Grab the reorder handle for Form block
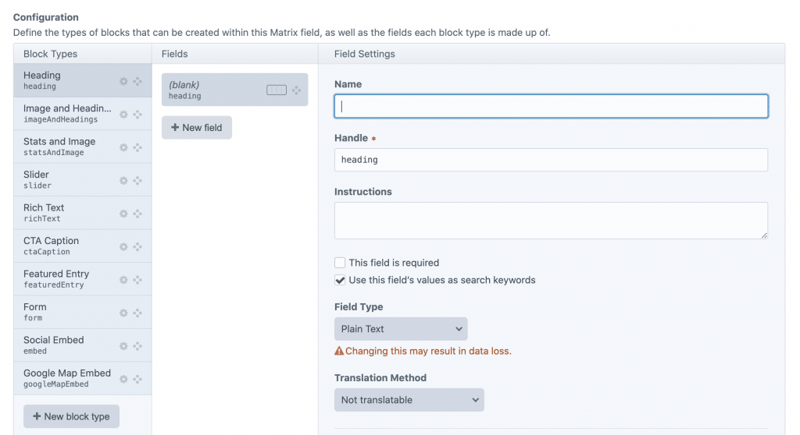 click(x=138, y=312)
